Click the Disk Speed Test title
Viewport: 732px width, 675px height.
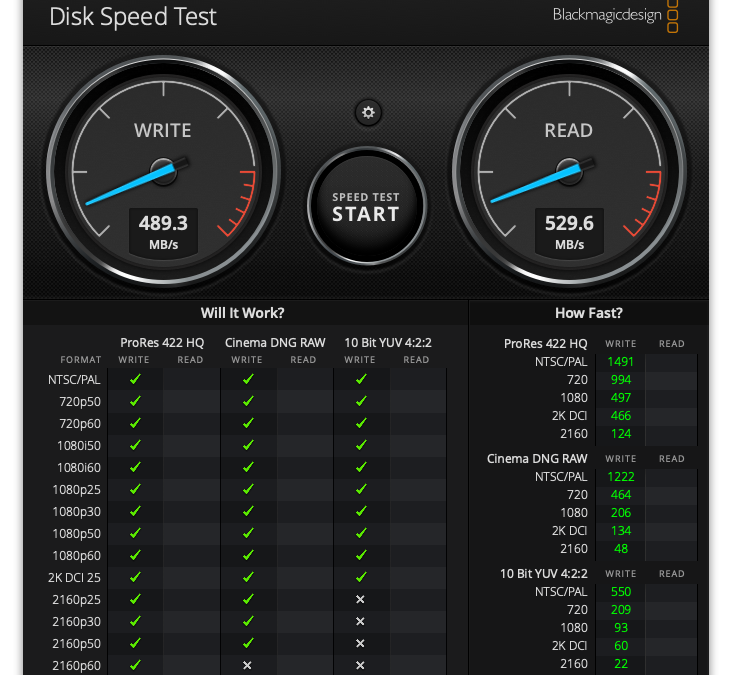pos(132,17)
